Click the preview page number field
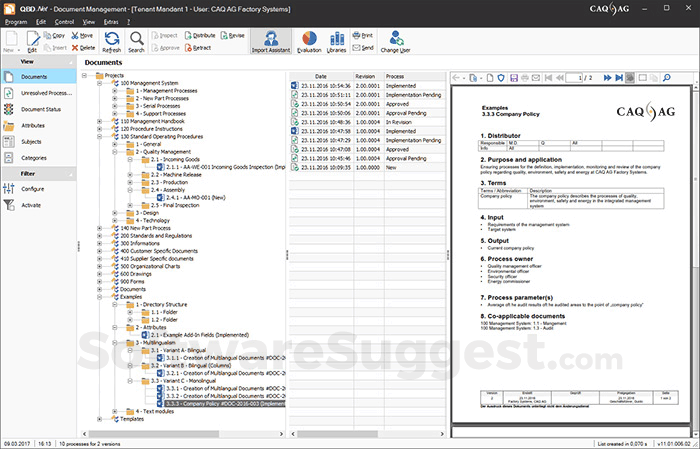The width and height of the screenshot is (700, 449). [574, 78]
